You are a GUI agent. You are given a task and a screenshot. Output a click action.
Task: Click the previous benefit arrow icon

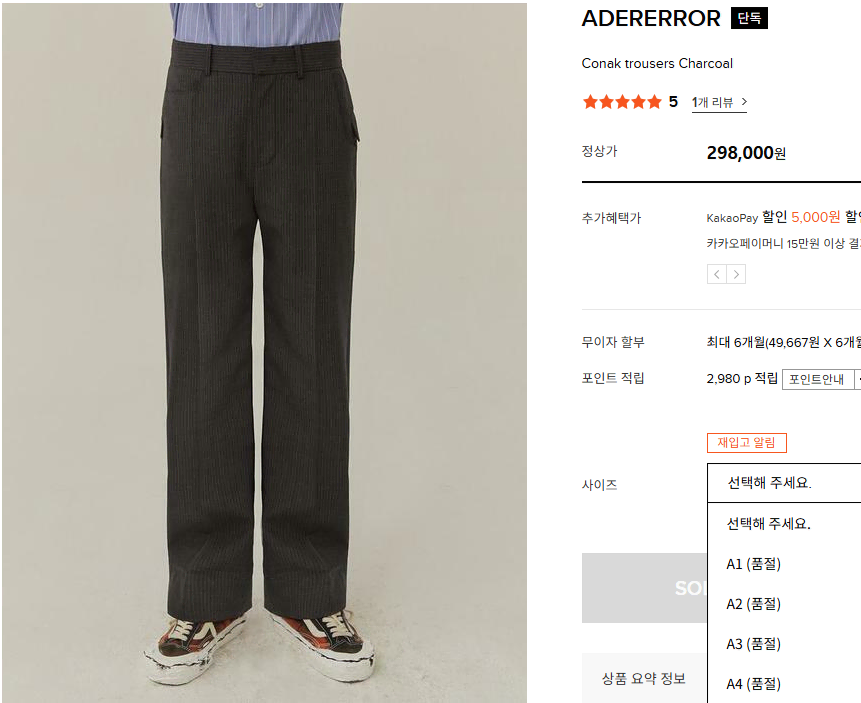pos(717,274)
